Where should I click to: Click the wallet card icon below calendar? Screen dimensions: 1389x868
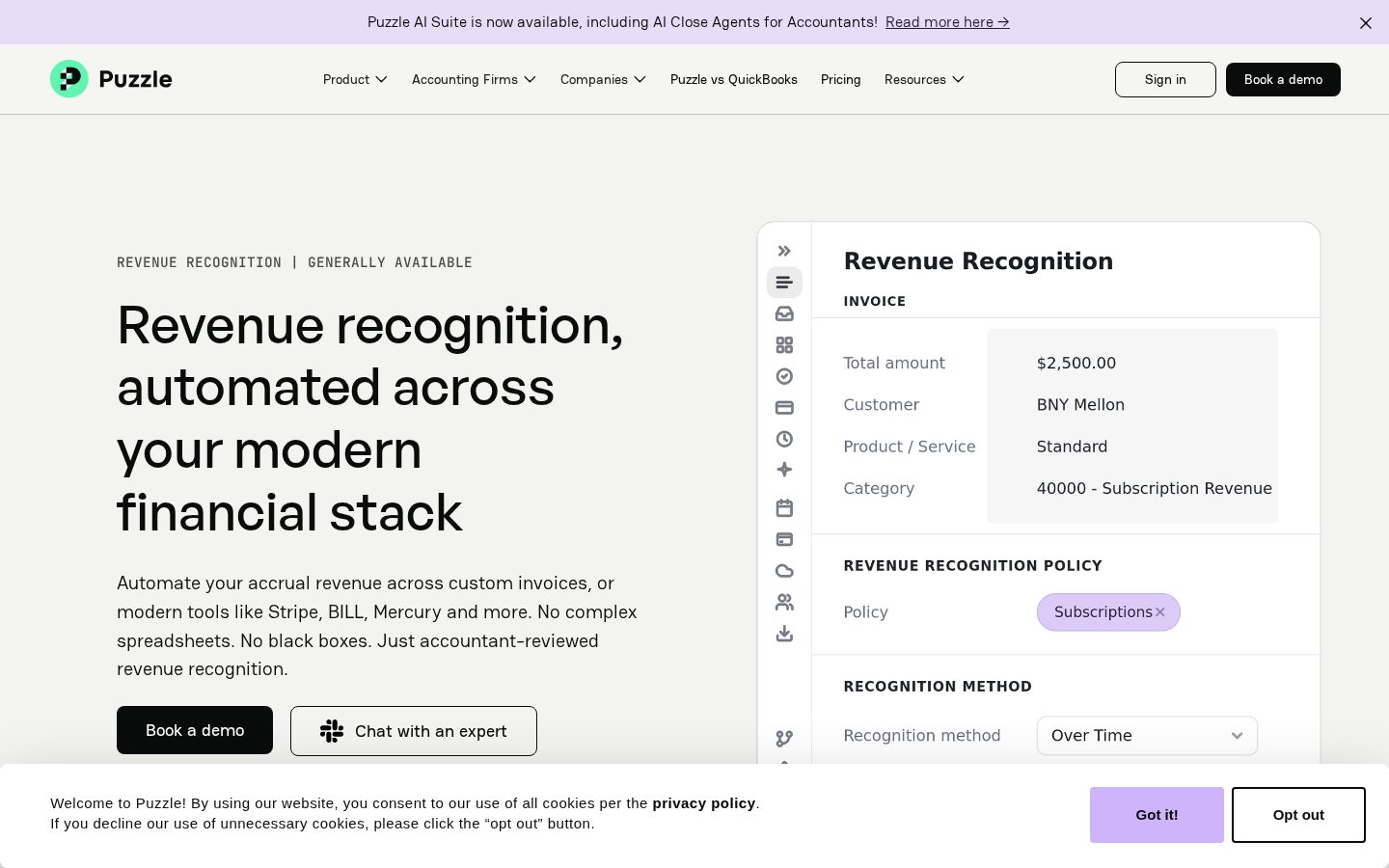(784, 539)
